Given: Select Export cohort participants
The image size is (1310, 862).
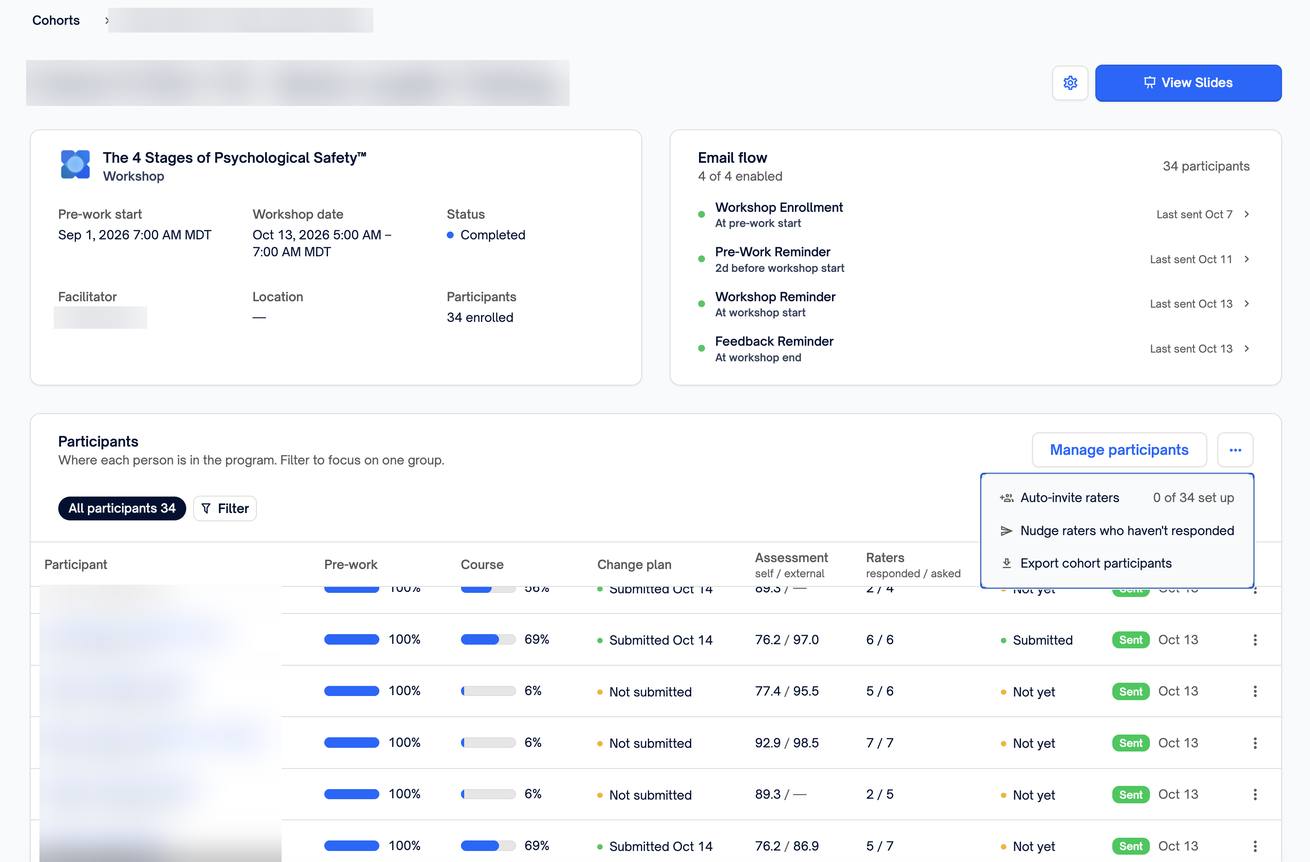Looking at the screenshot, I should 1117,564.
